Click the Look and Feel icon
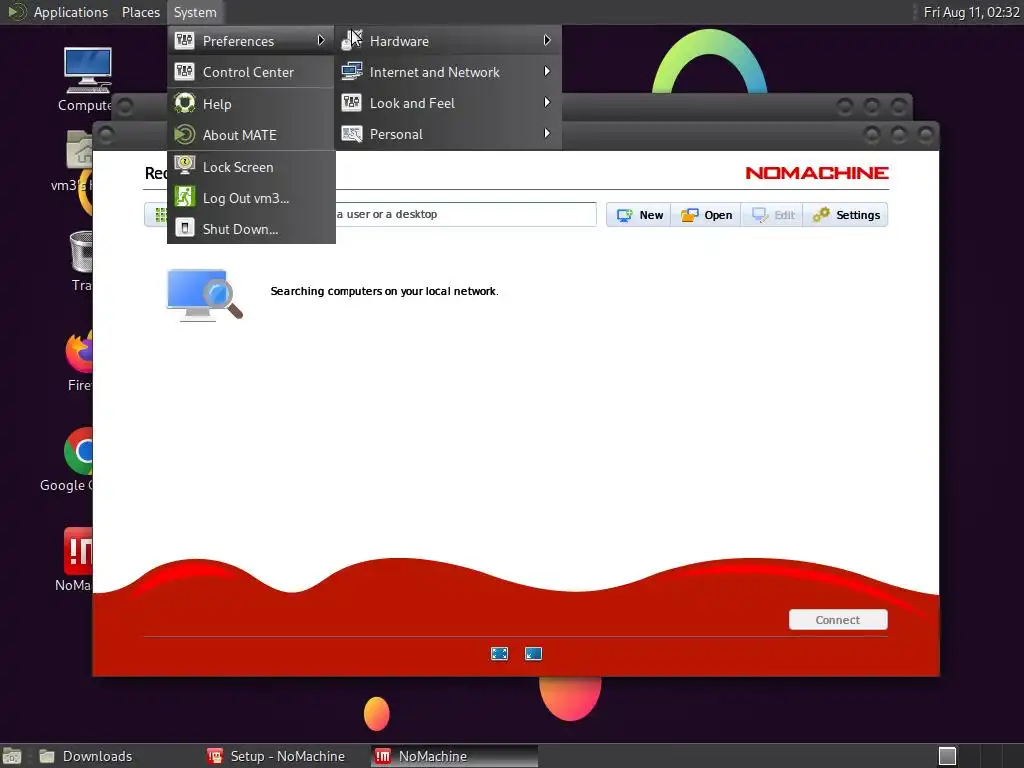 [351, 103]
